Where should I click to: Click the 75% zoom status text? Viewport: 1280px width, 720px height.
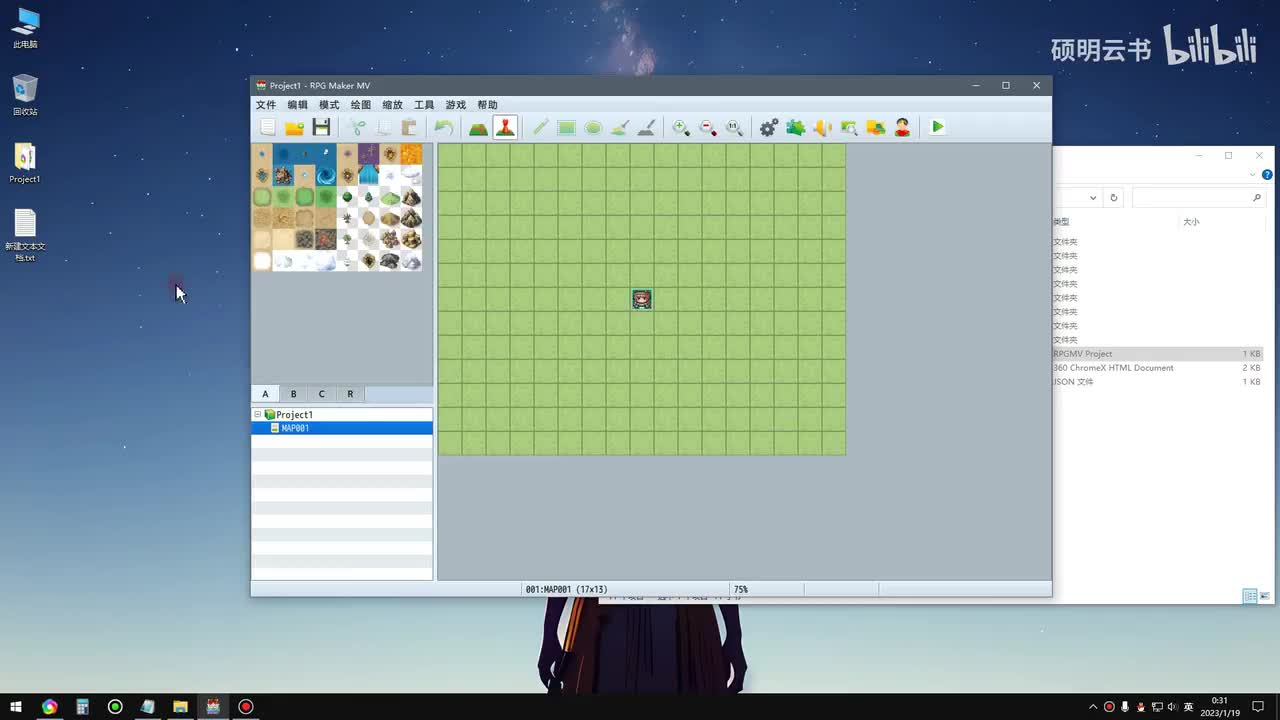click(x=741, y=590)
